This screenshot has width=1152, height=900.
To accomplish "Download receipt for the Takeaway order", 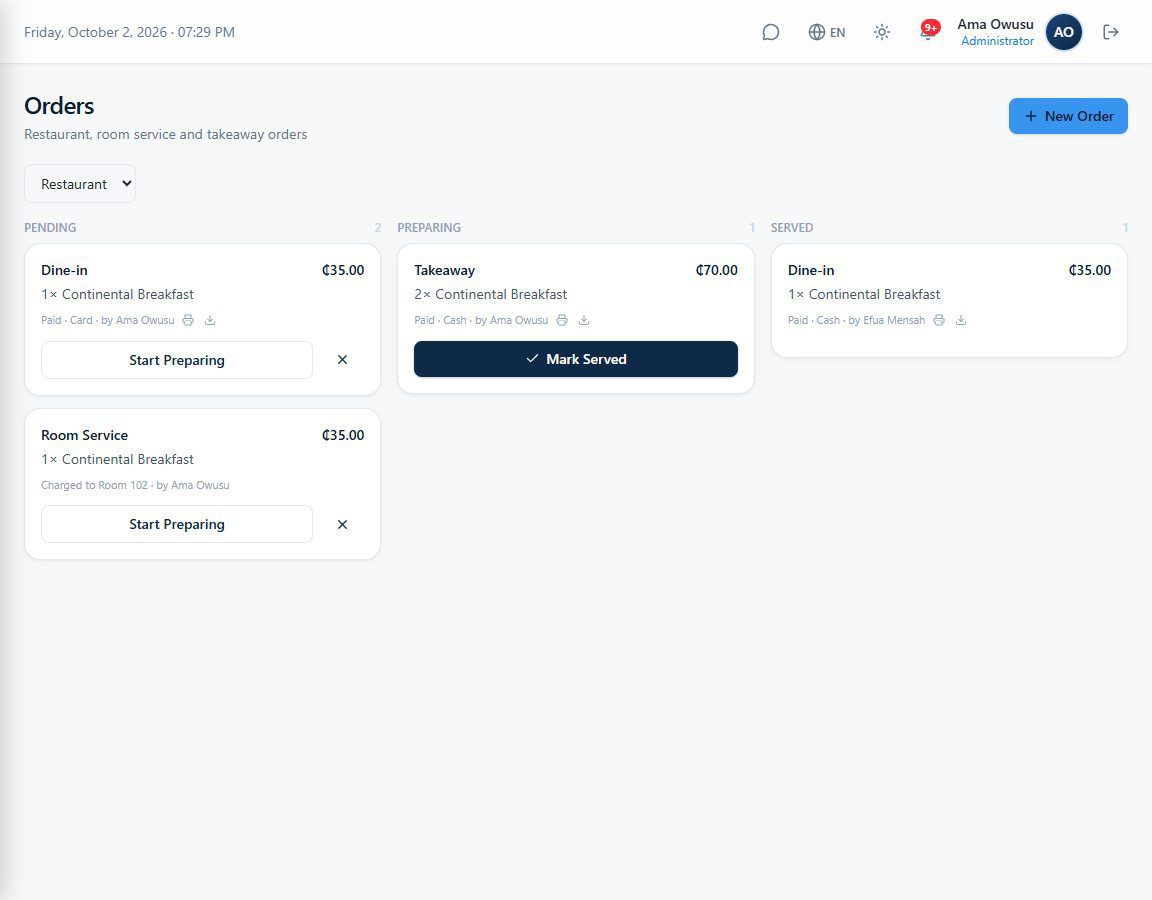I will 584,320.
